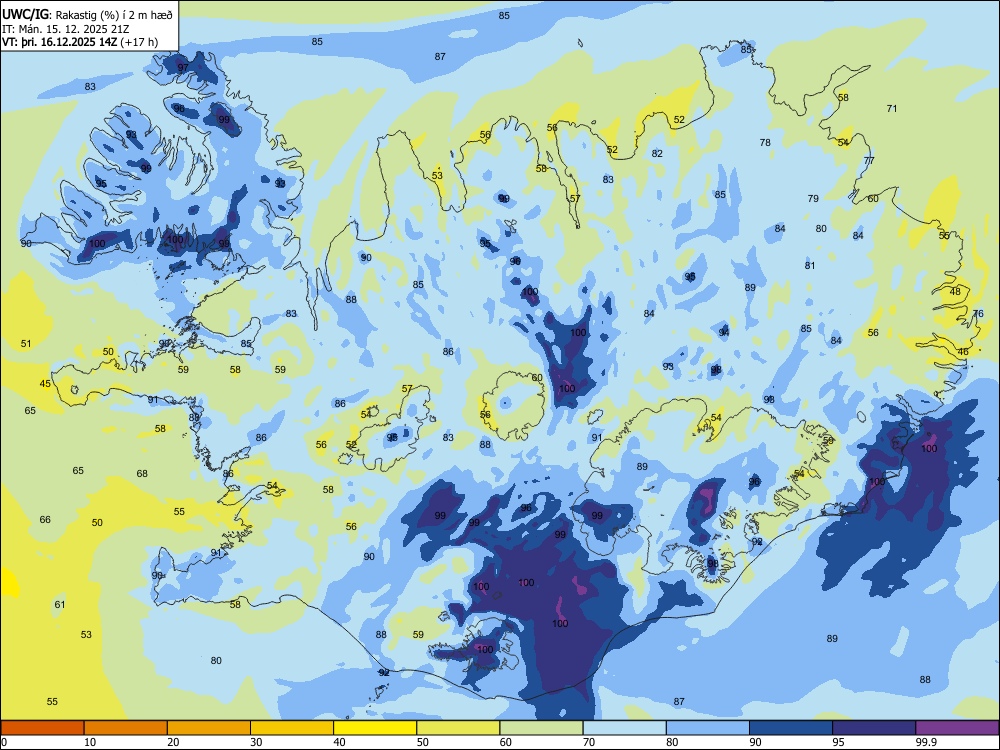Viewport: 1000px width, 750px height.
Task: Click the humidity value '76' near east edge
Action: pos(978,314)
